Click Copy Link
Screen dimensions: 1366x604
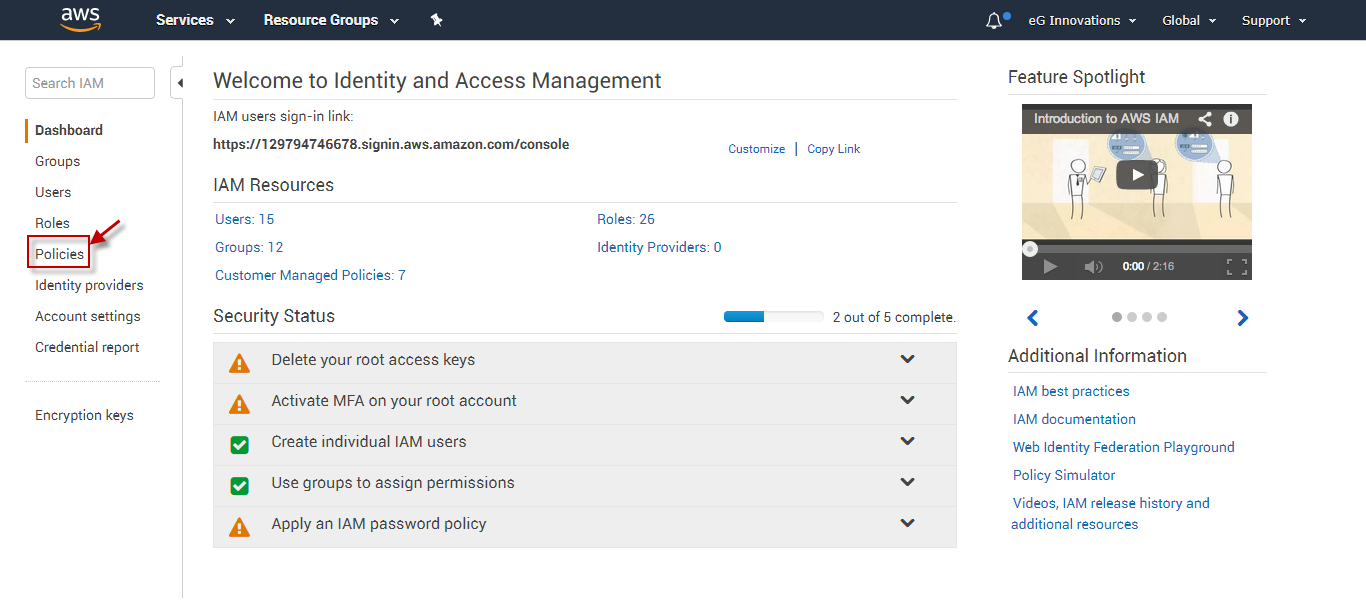pos(834,149)
